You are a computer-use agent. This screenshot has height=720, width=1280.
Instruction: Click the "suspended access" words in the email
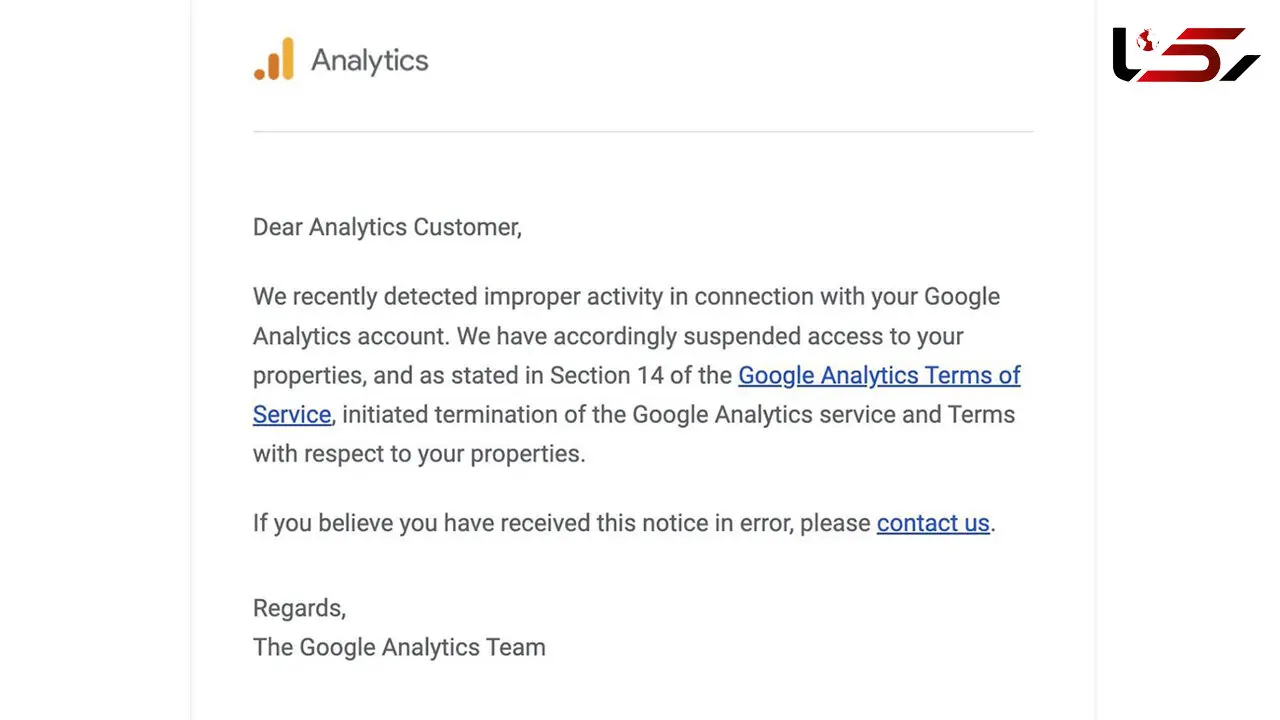[769, 336]
